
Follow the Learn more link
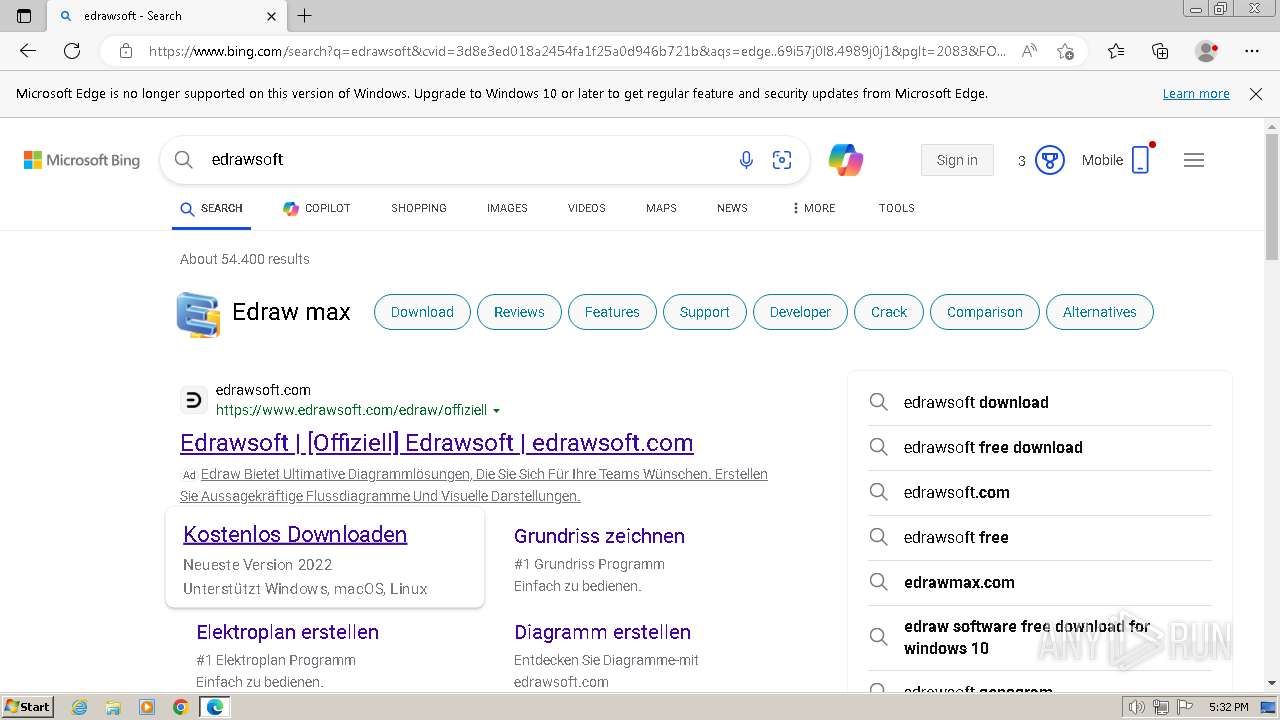[1196, 94]
